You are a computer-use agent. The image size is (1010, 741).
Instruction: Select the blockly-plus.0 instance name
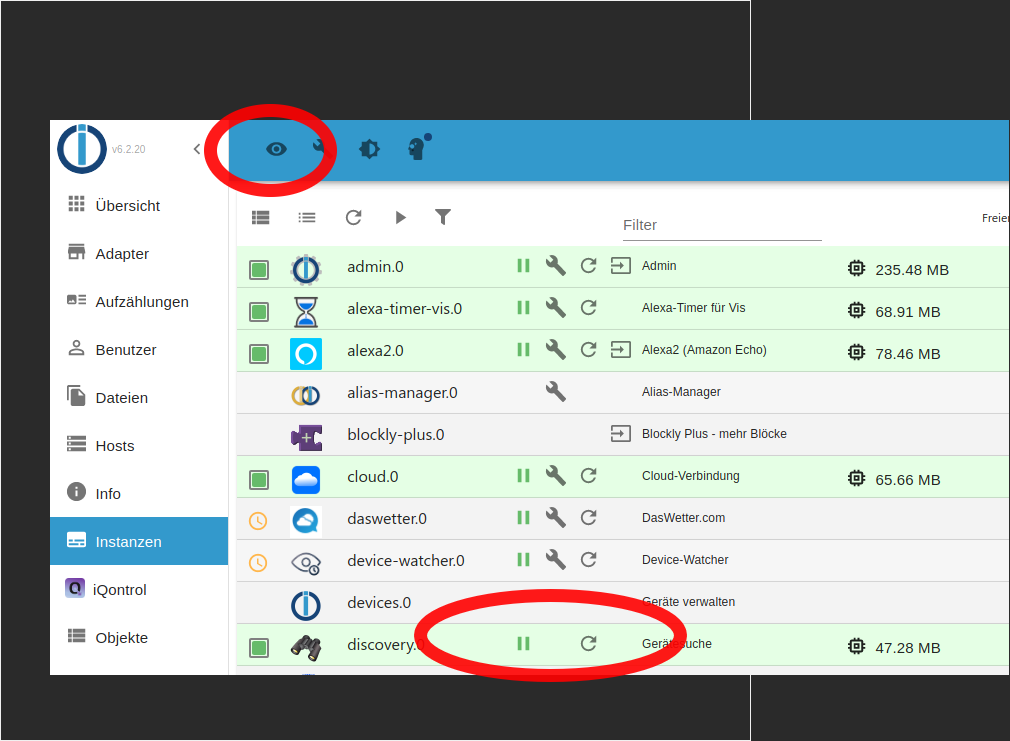tap(395, 435)
